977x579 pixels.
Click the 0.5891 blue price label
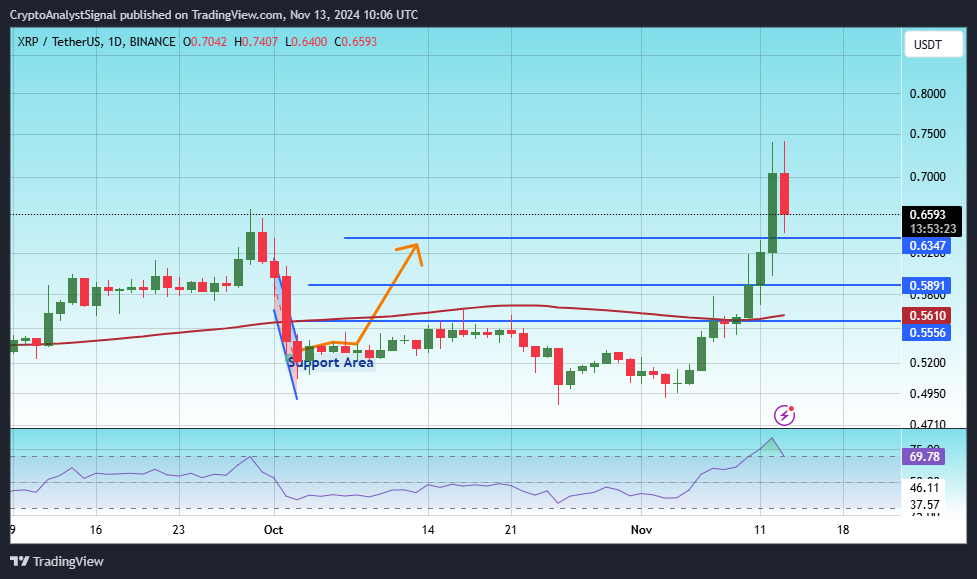click(927, 285)
